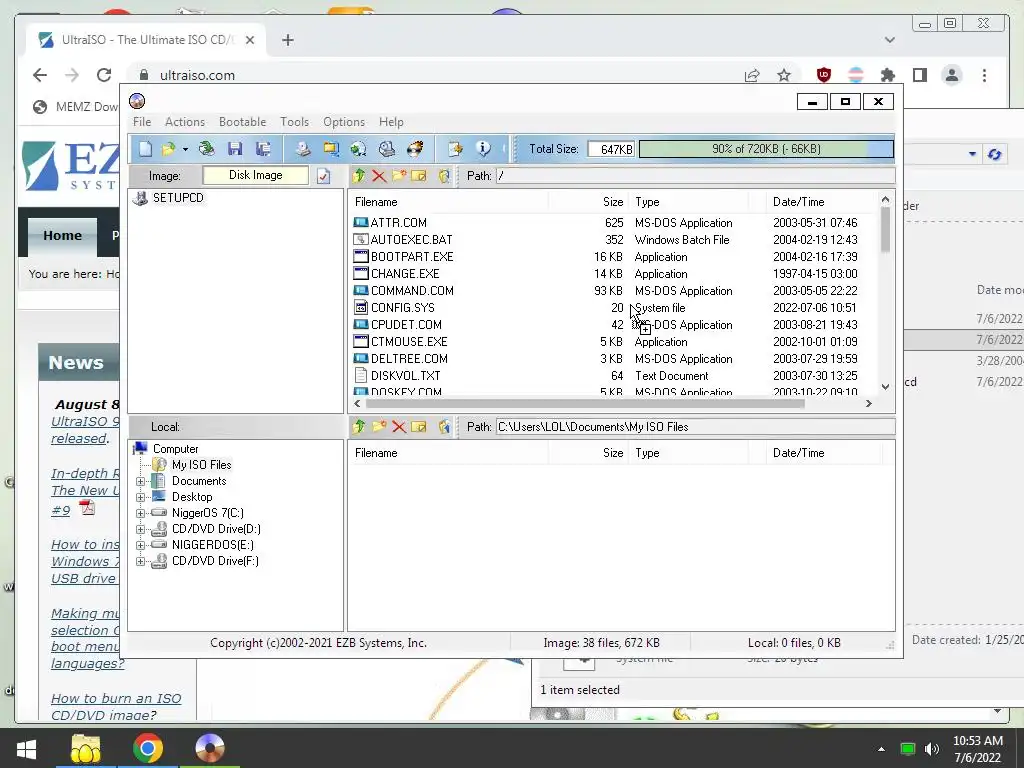This screenshot has width=1024, height=768.
Task: Click New Folder icon in local pane toolbar
Action: [379, 427]
